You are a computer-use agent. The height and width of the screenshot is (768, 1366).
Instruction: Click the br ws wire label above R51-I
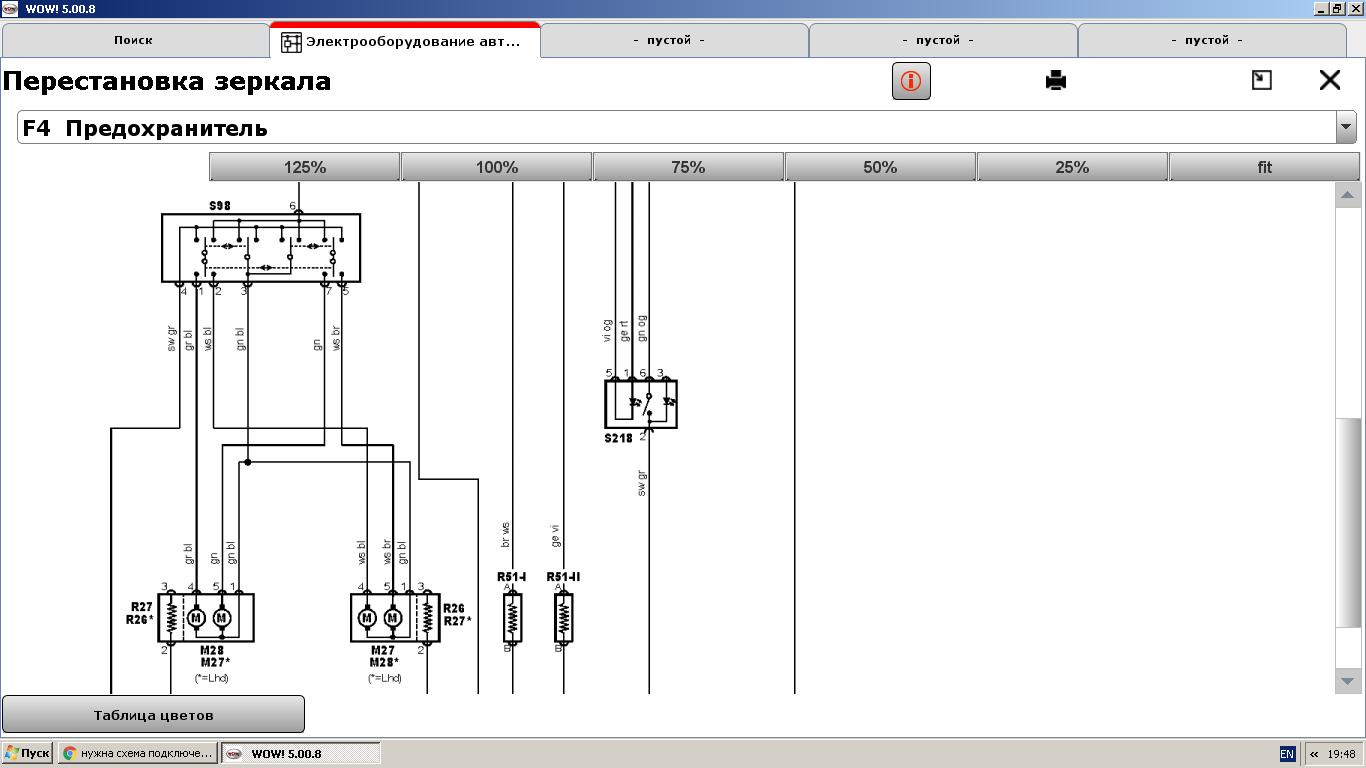point(505,535)
